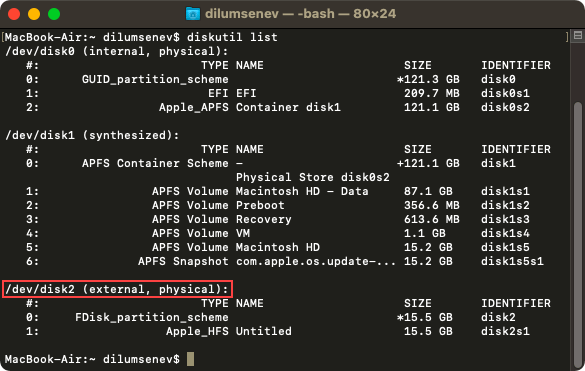Maximize the window with the green button
585x371 pixels.
(54, 14)
